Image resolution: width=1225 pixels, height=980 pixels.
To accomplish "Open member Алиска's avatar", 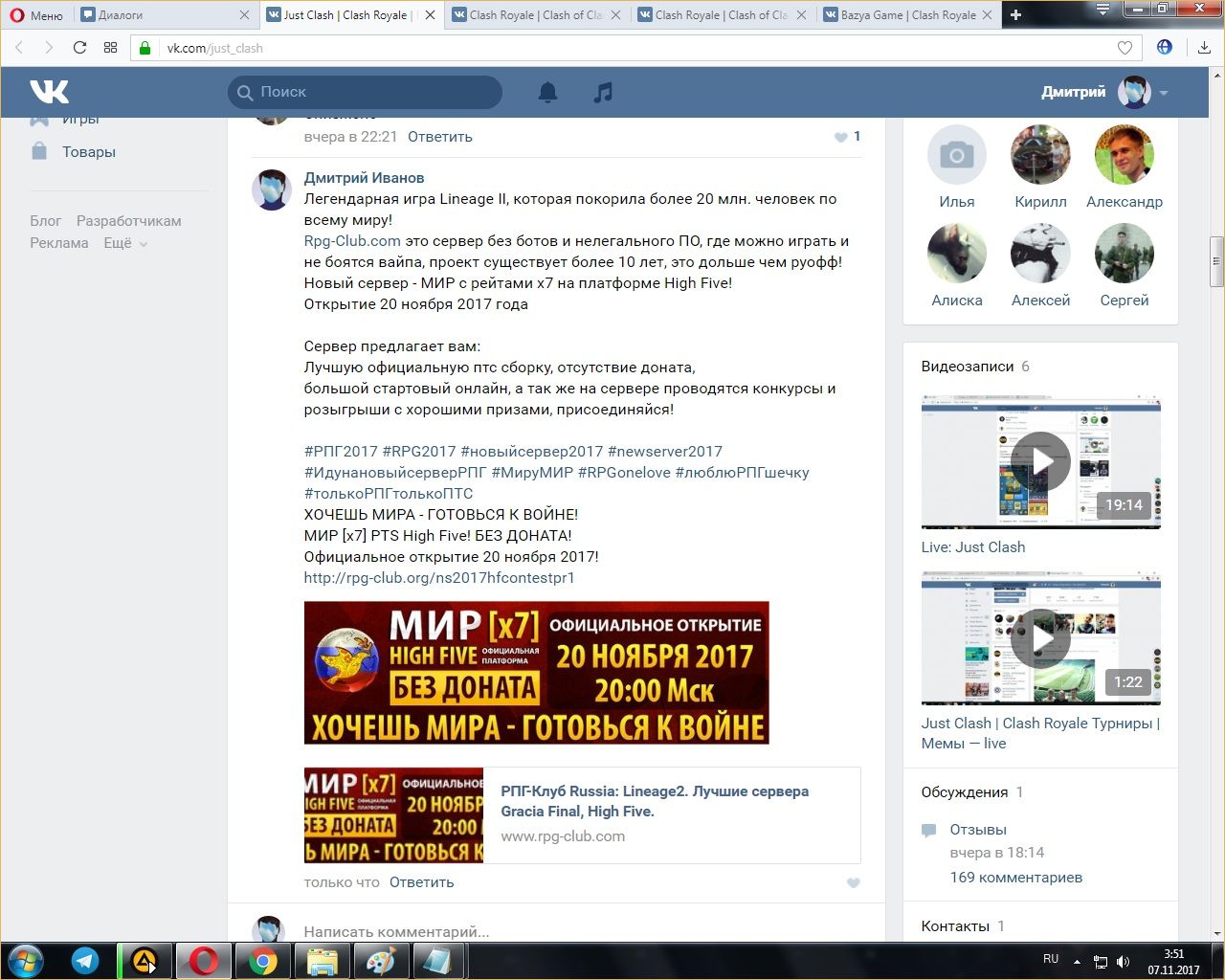I will click(x=957, y=253).
